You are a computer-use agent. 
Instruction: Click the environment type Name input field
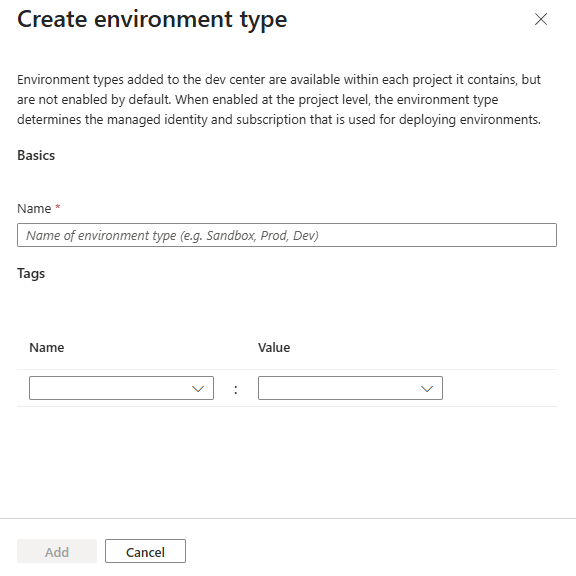[x=287, y=235]
